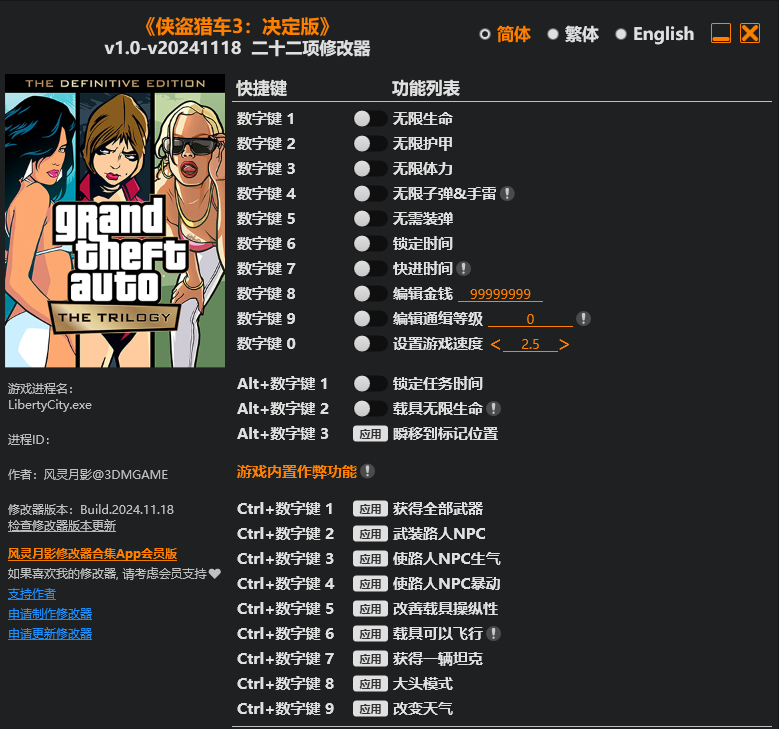The width and height of the screenshot is (779, 729).
Task: Click info icon beside 编辑通缉等级 field
Action: 583,319
